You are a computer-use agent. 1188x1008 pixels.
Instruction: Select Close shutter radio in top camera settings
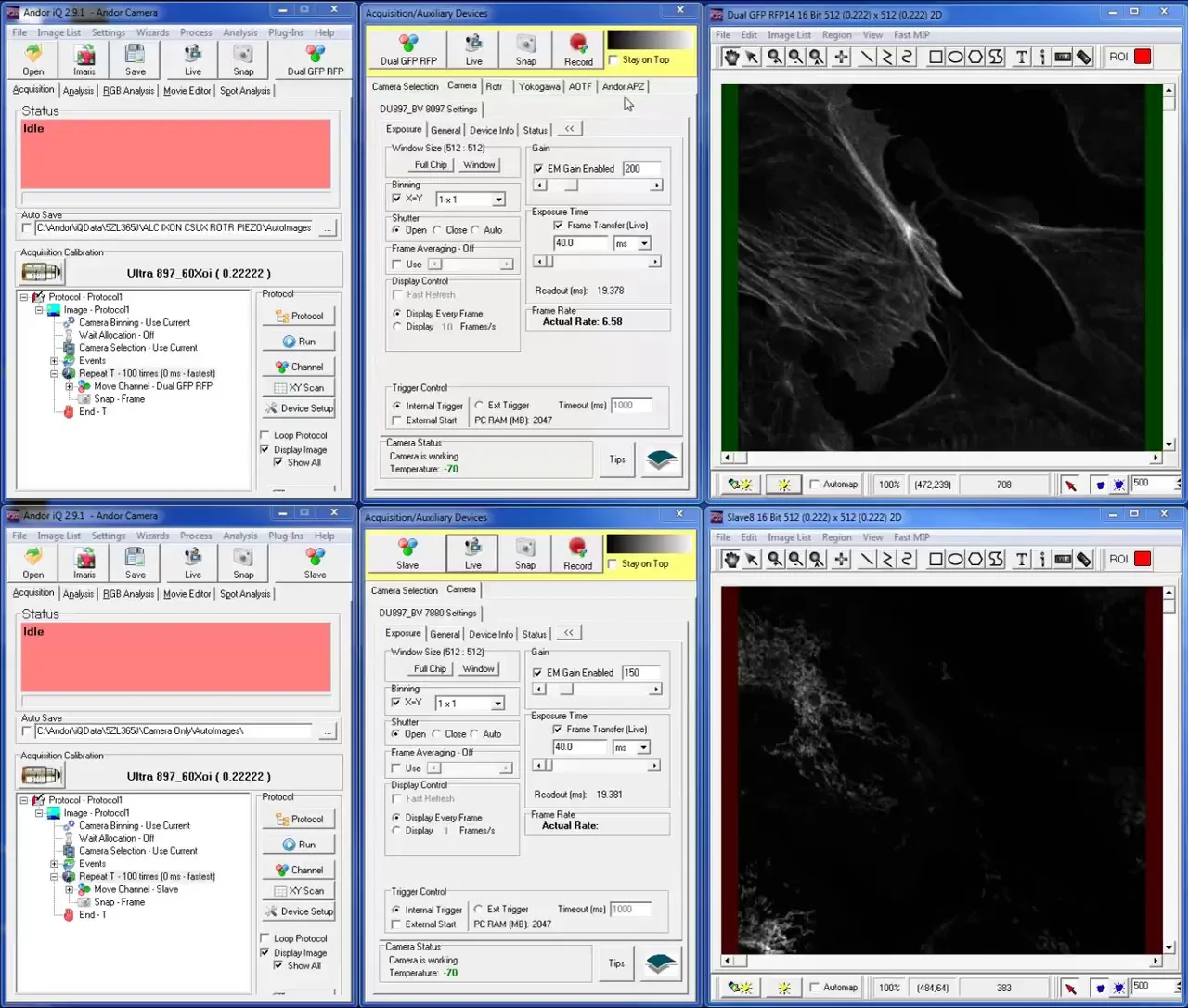(x=437, y=230)
